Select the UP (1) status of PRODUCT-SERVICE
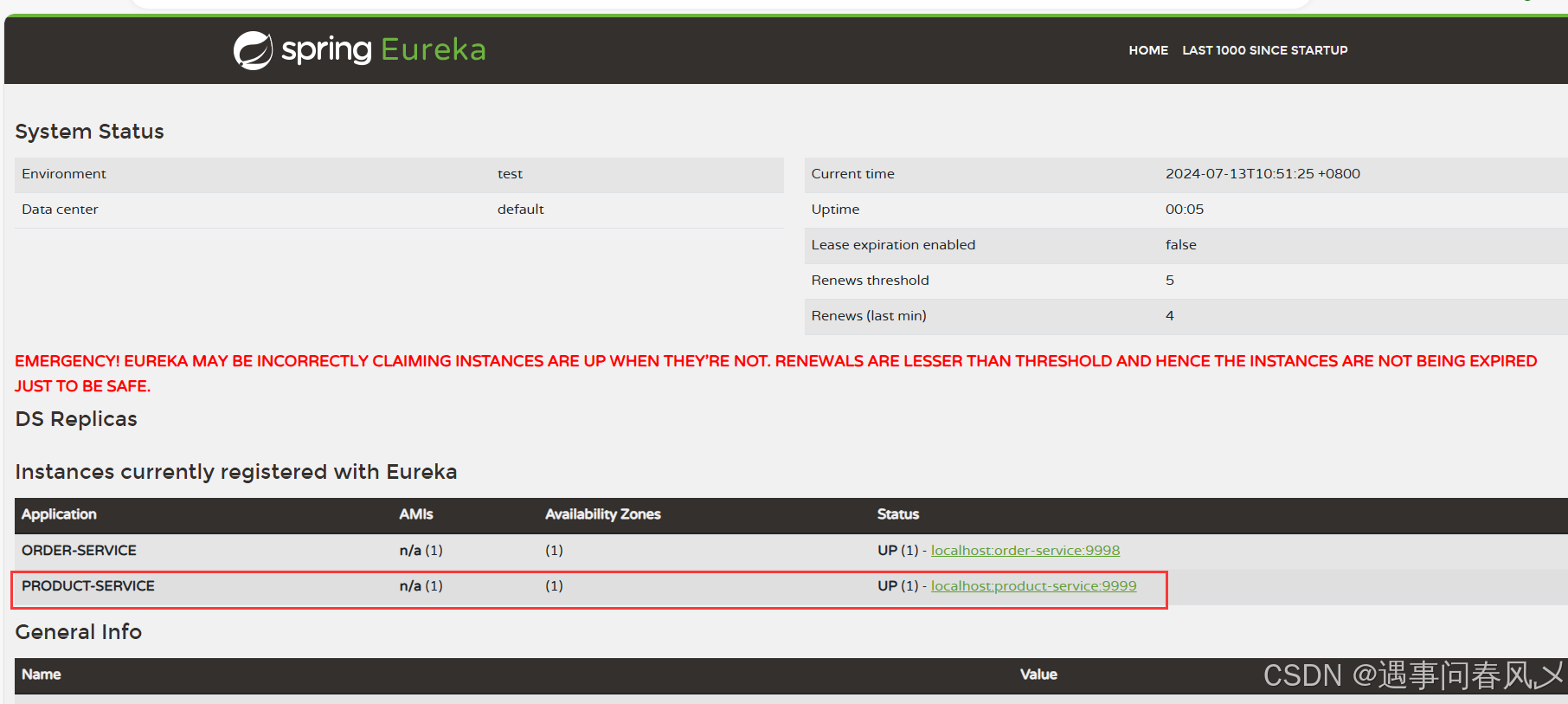 pos(897,586)
